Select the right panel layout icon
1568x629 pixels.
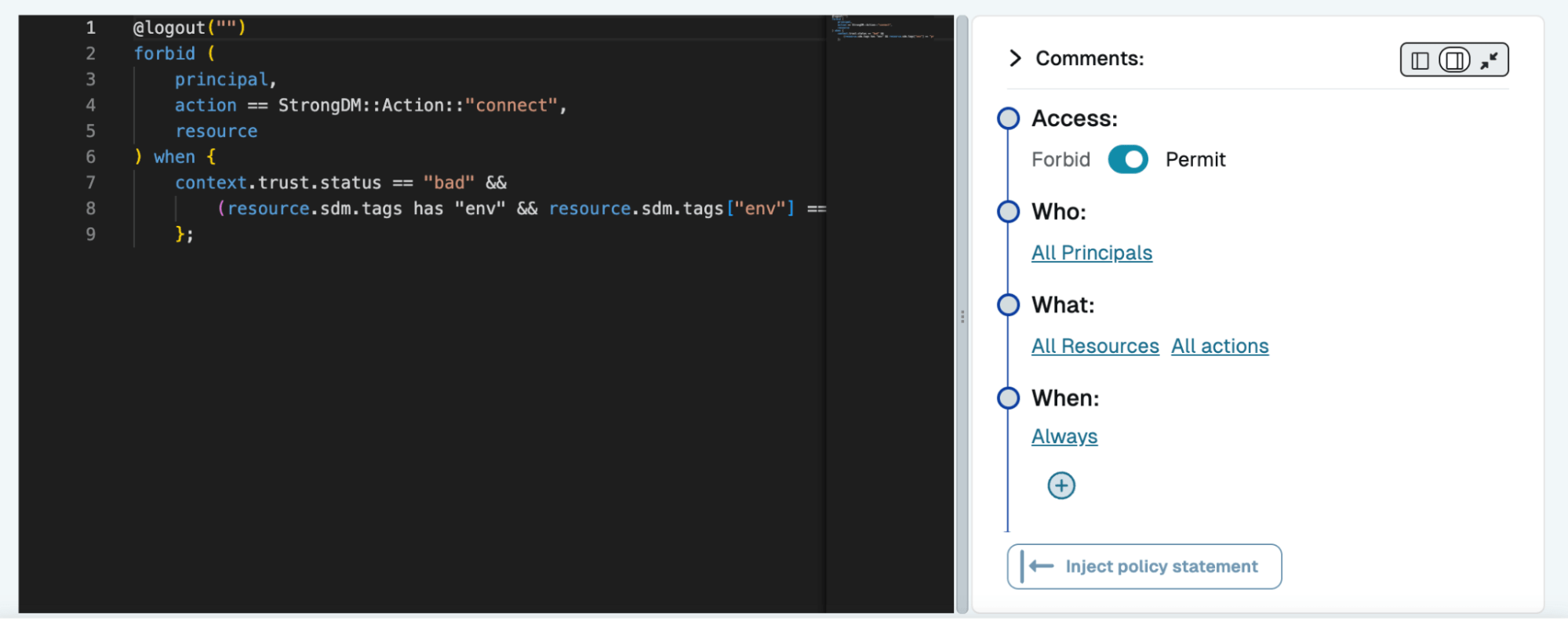(x=1453, y=60)
